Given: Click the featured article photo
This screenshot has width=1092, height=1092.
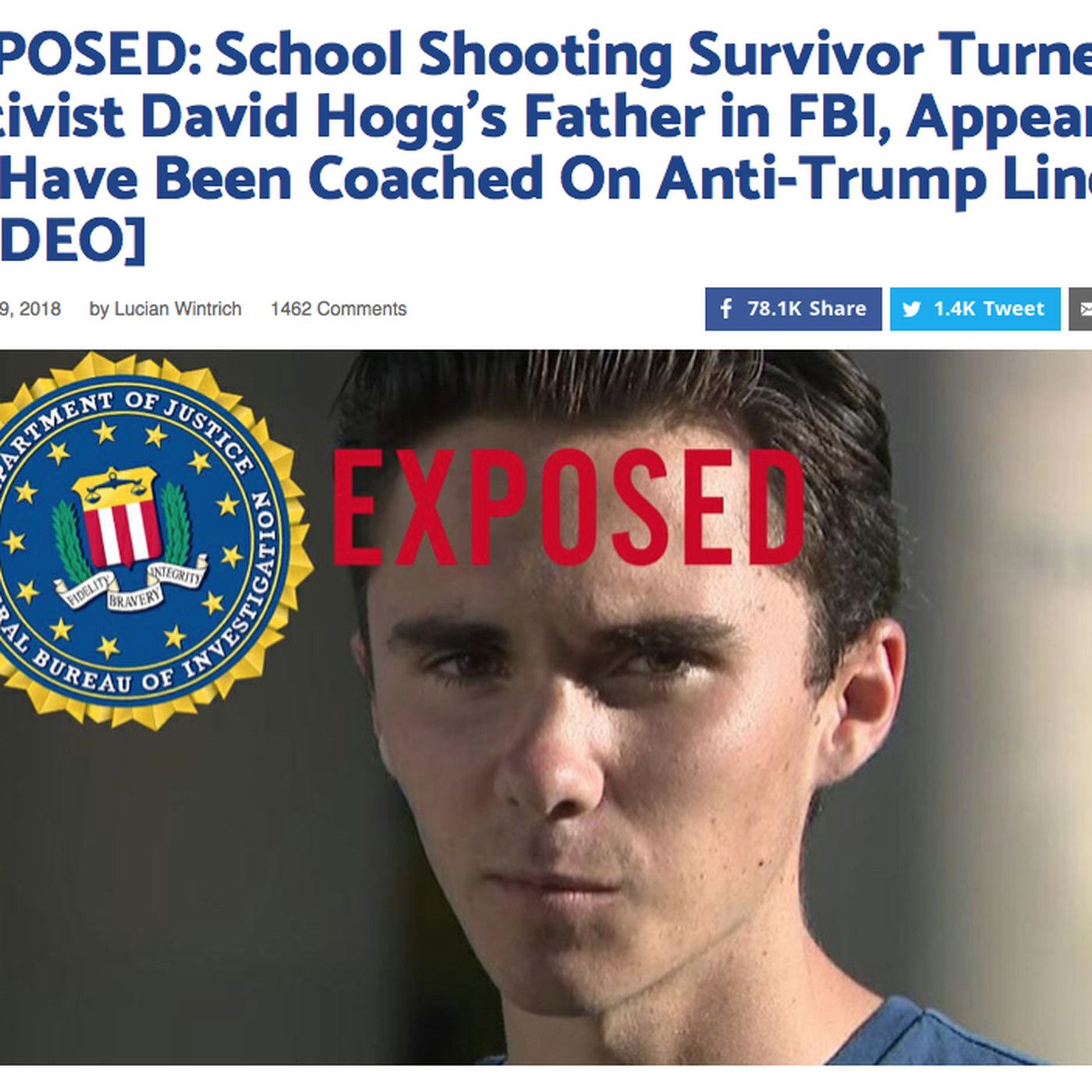Looking at the screenshot, I should pyautogui.click(x=546, y=707).
